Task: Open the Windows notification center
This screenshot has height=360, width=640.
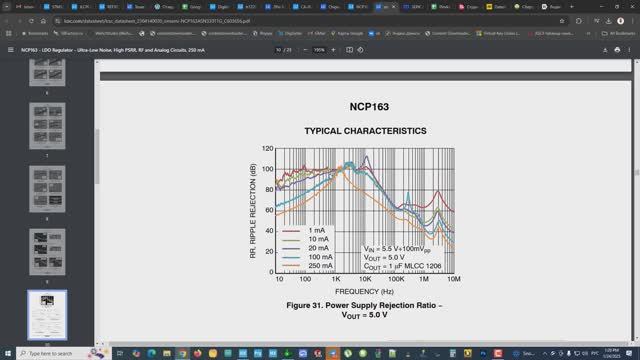Action: 630,353
